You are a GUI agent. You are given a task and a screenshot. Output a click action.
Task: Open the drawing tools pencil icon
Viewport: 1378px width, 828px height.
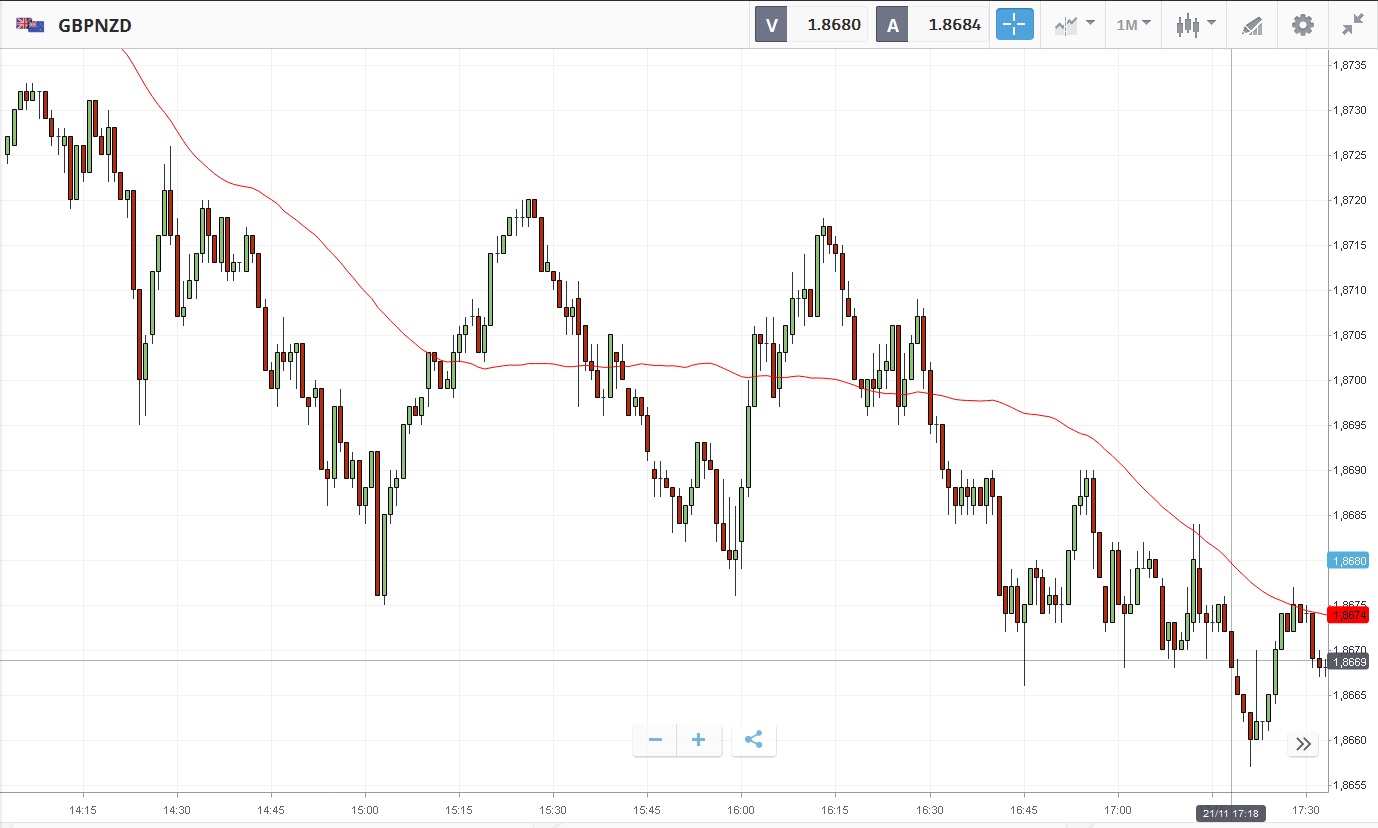[1252, 25]
